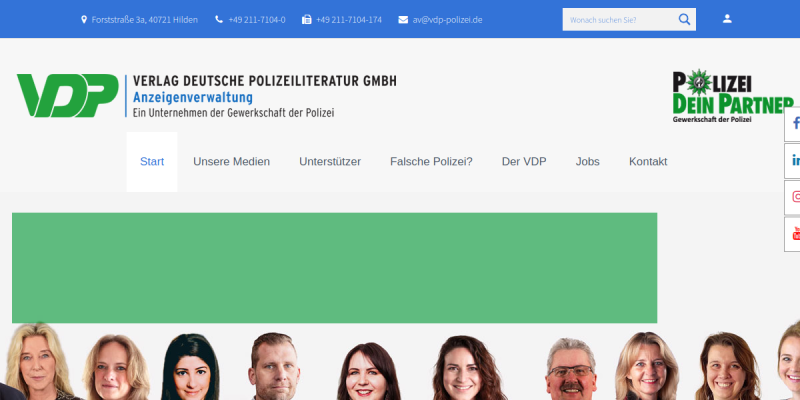800x400 pixels.
Task: Click the Polizei Dein Partner logo
Action: (733, 96)
